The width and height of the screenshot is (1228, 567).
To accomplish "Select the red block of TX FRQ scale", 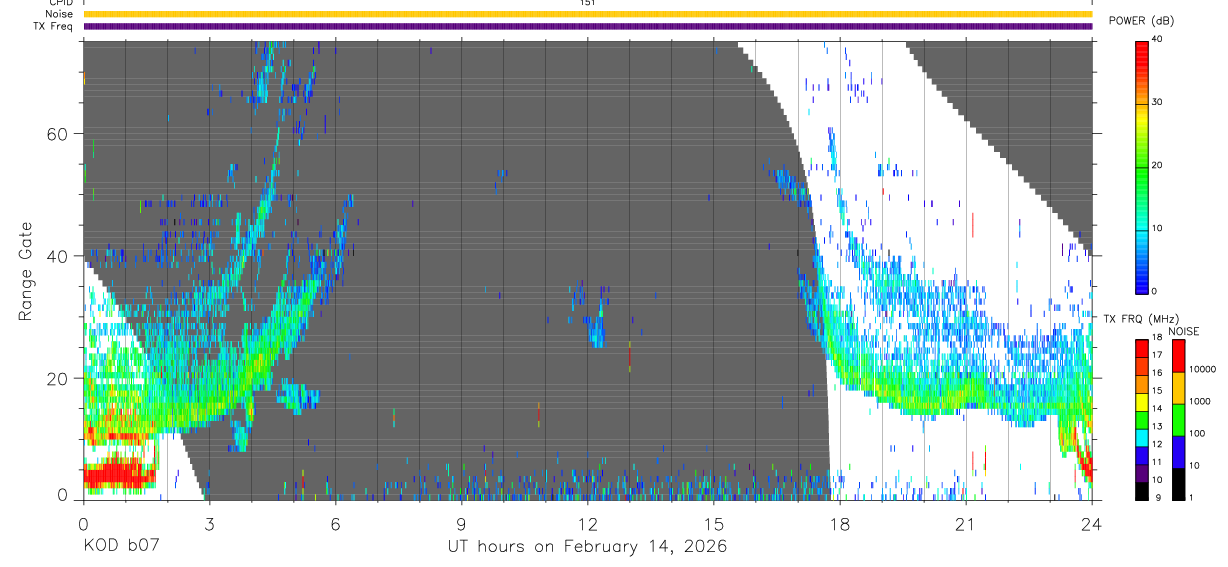I will (1142, 348).
